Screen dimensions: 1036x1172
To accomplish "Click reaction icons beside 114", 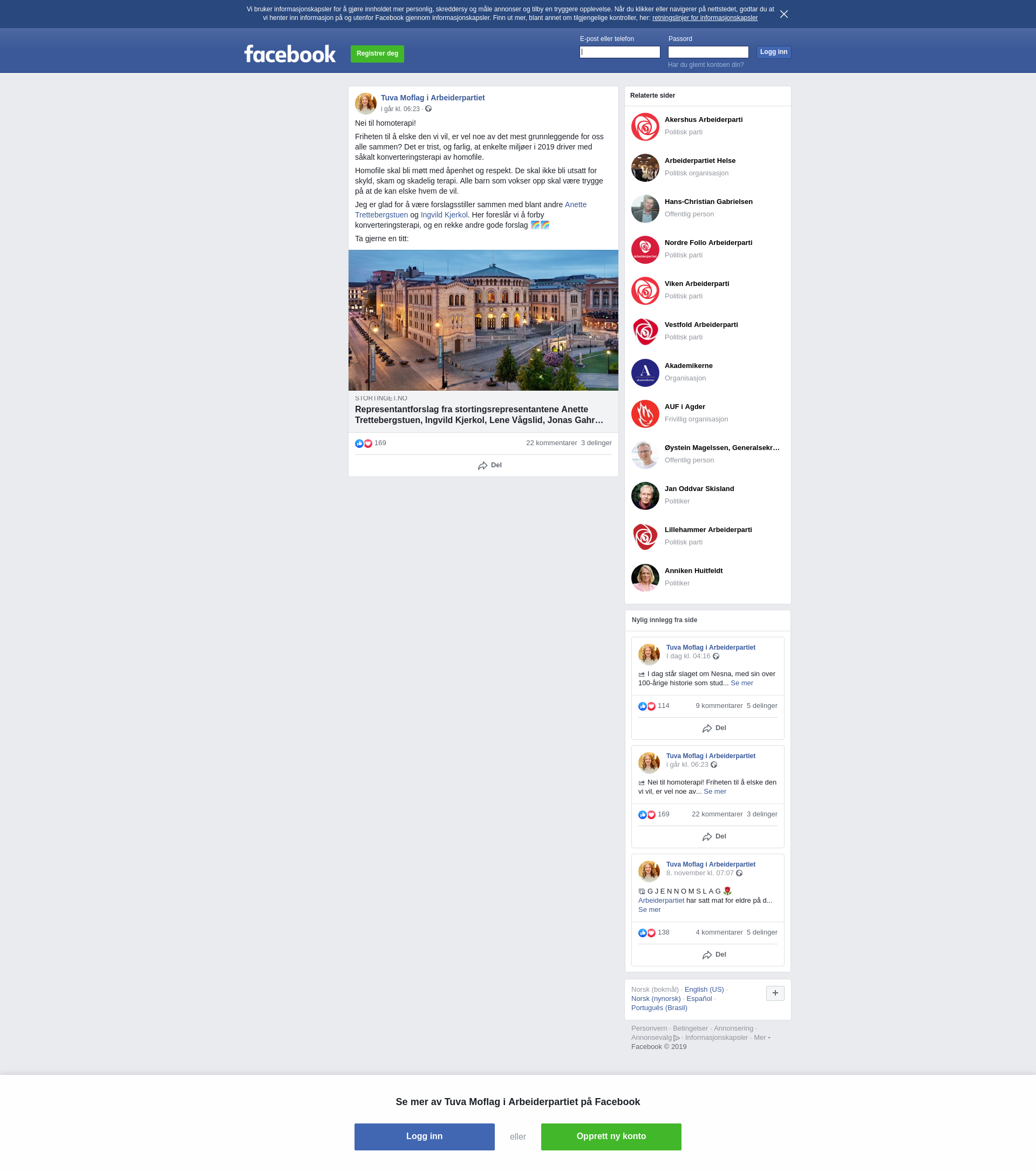I will (647, 706).
